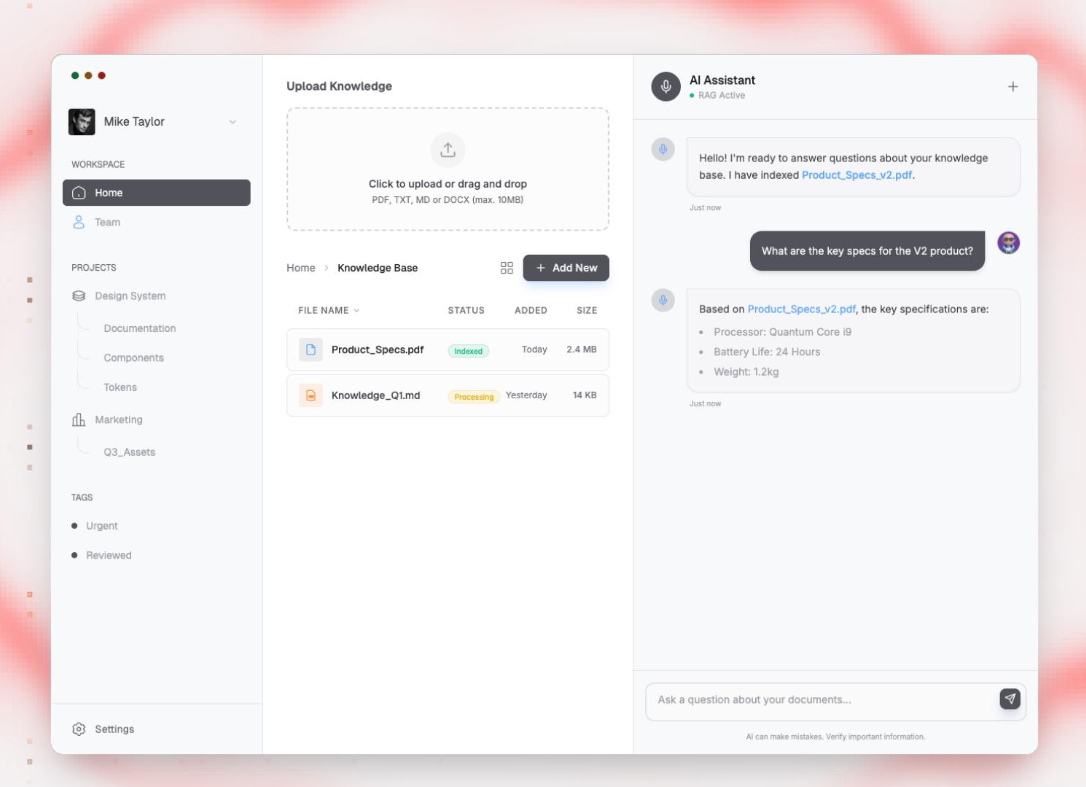Click the AI Assistant microphone avatar
The image size is (1086, 787).
tap(666, 87)
